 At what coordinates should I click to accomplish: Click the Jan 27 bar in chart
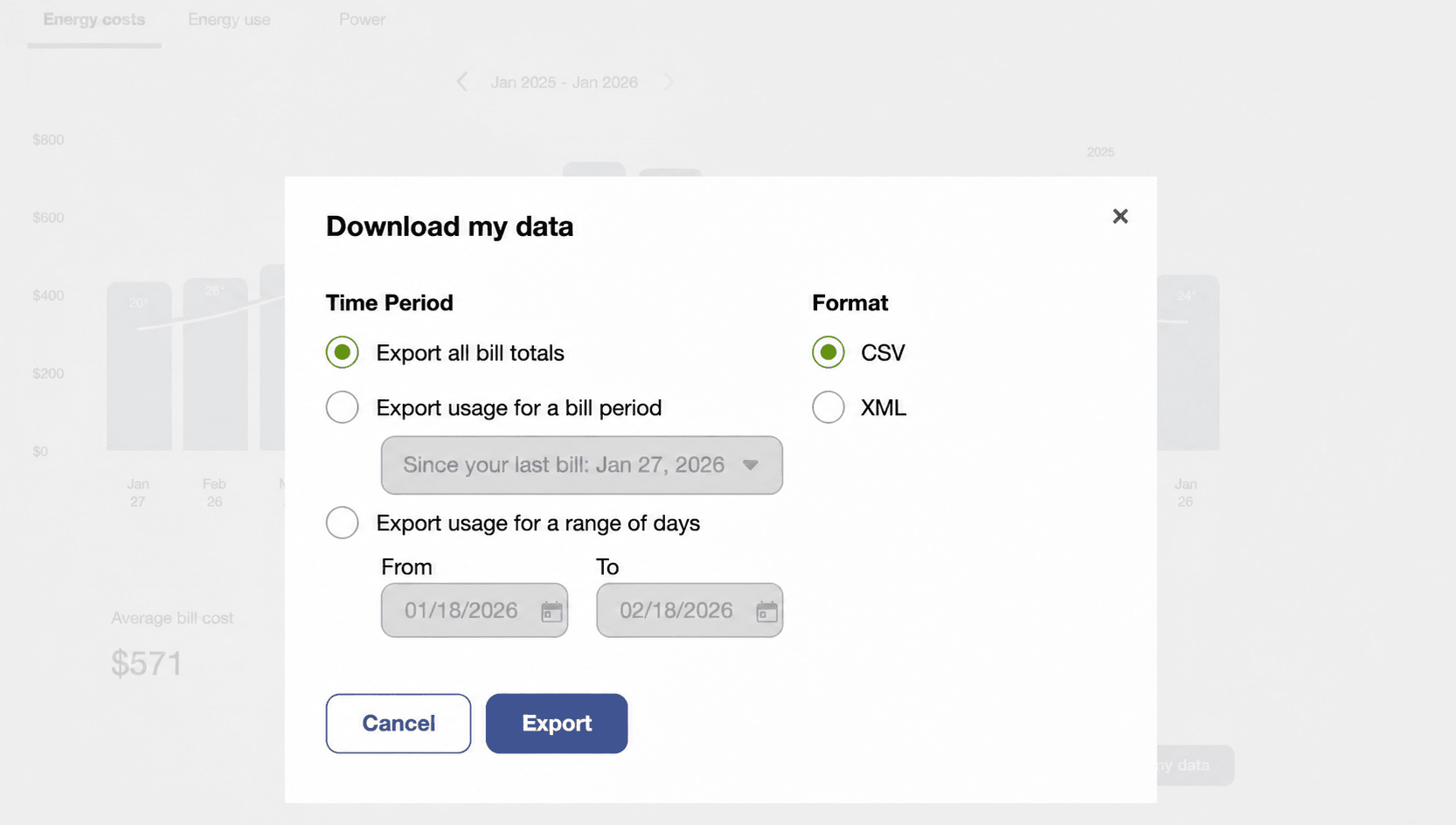click(139, 366)
